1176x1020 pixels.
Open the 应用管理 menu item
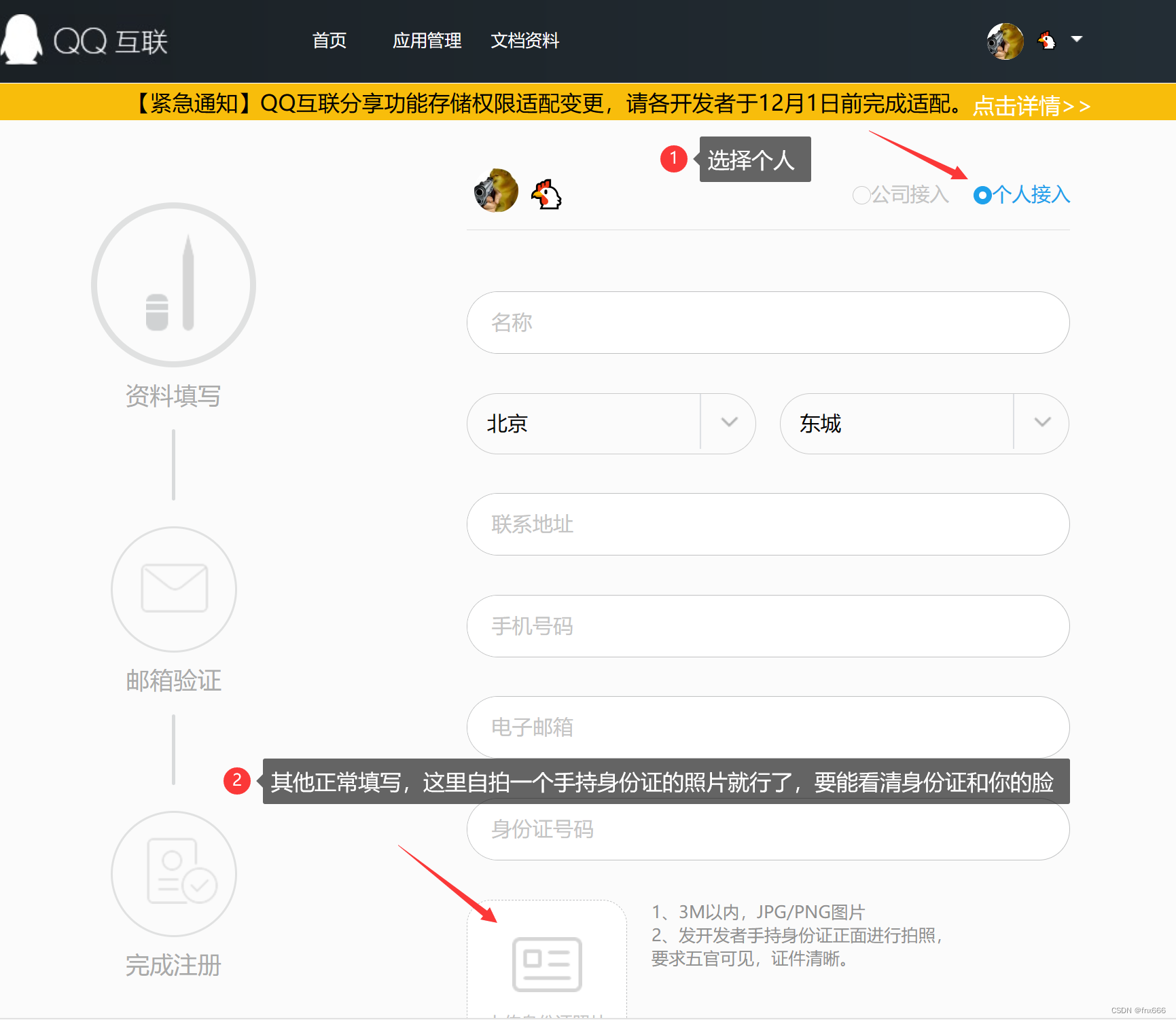click(x=427, y=41)
